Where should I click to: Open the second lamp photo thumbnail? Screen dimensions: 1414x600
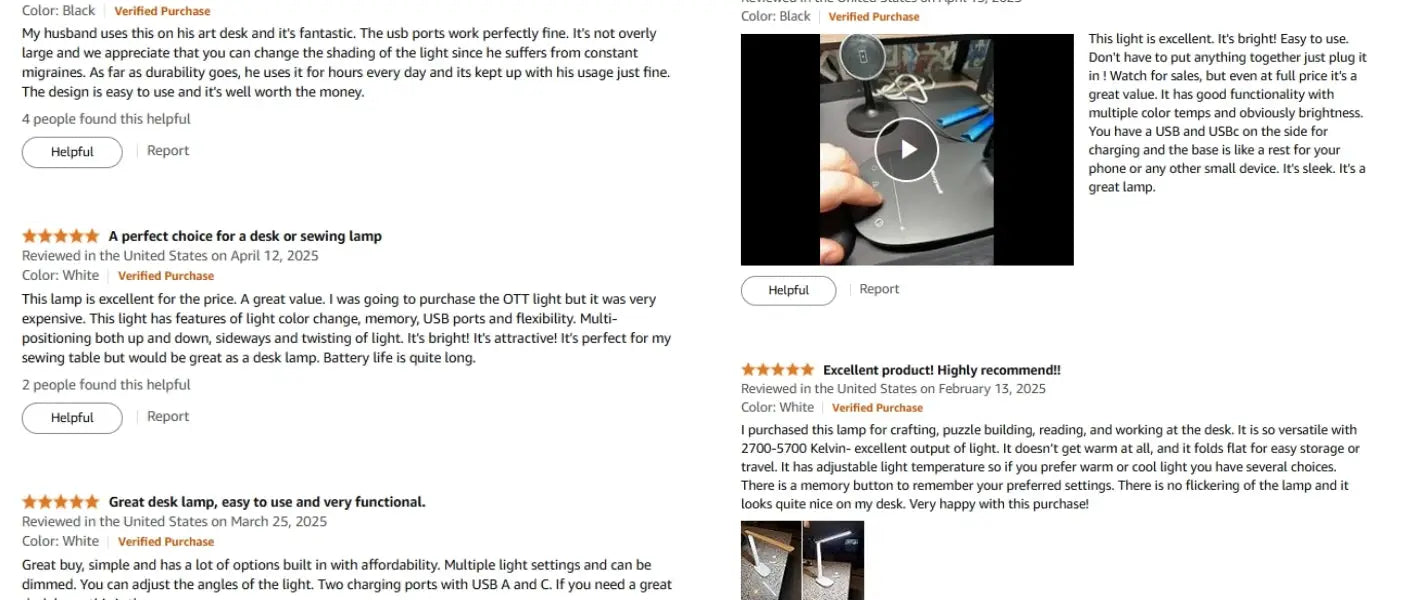[834, 560]
